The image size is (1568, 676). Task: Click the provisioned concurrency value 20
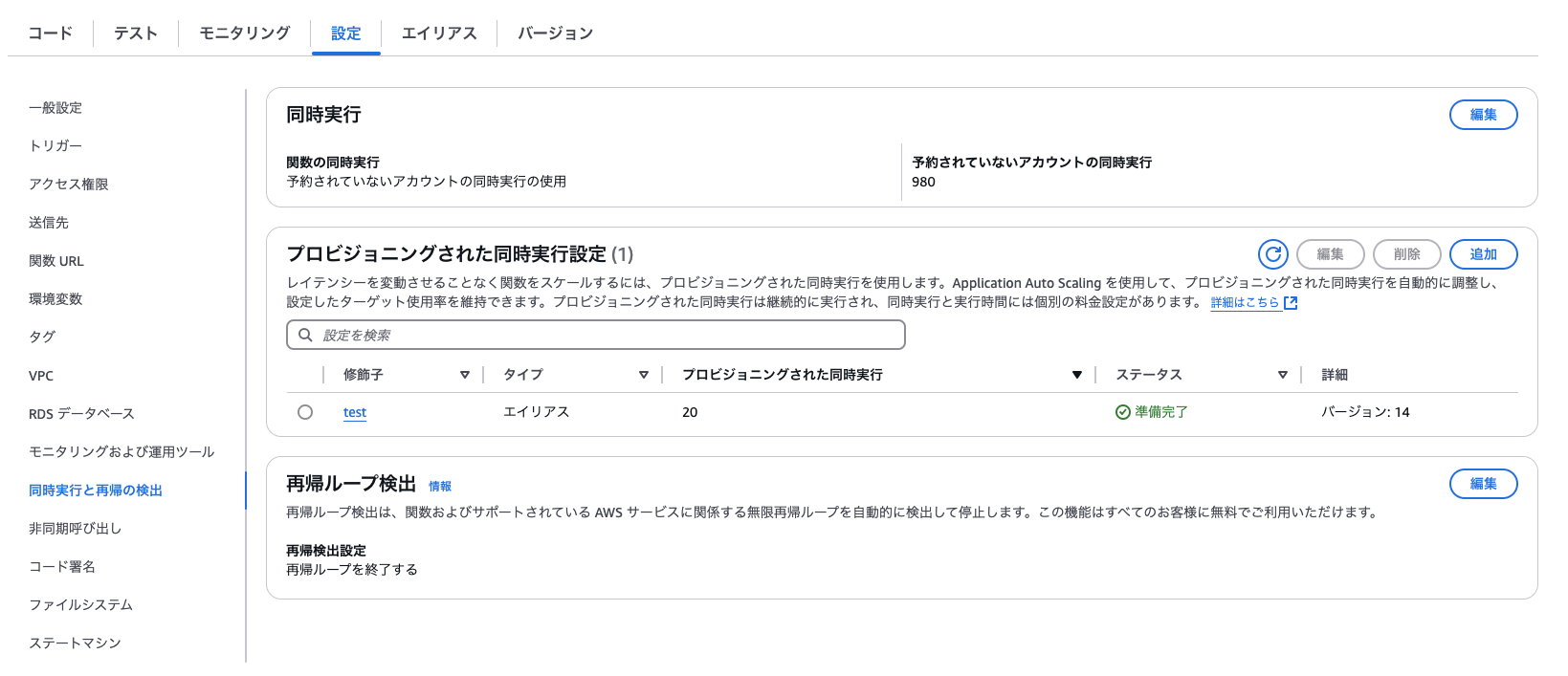pos(690,412)
